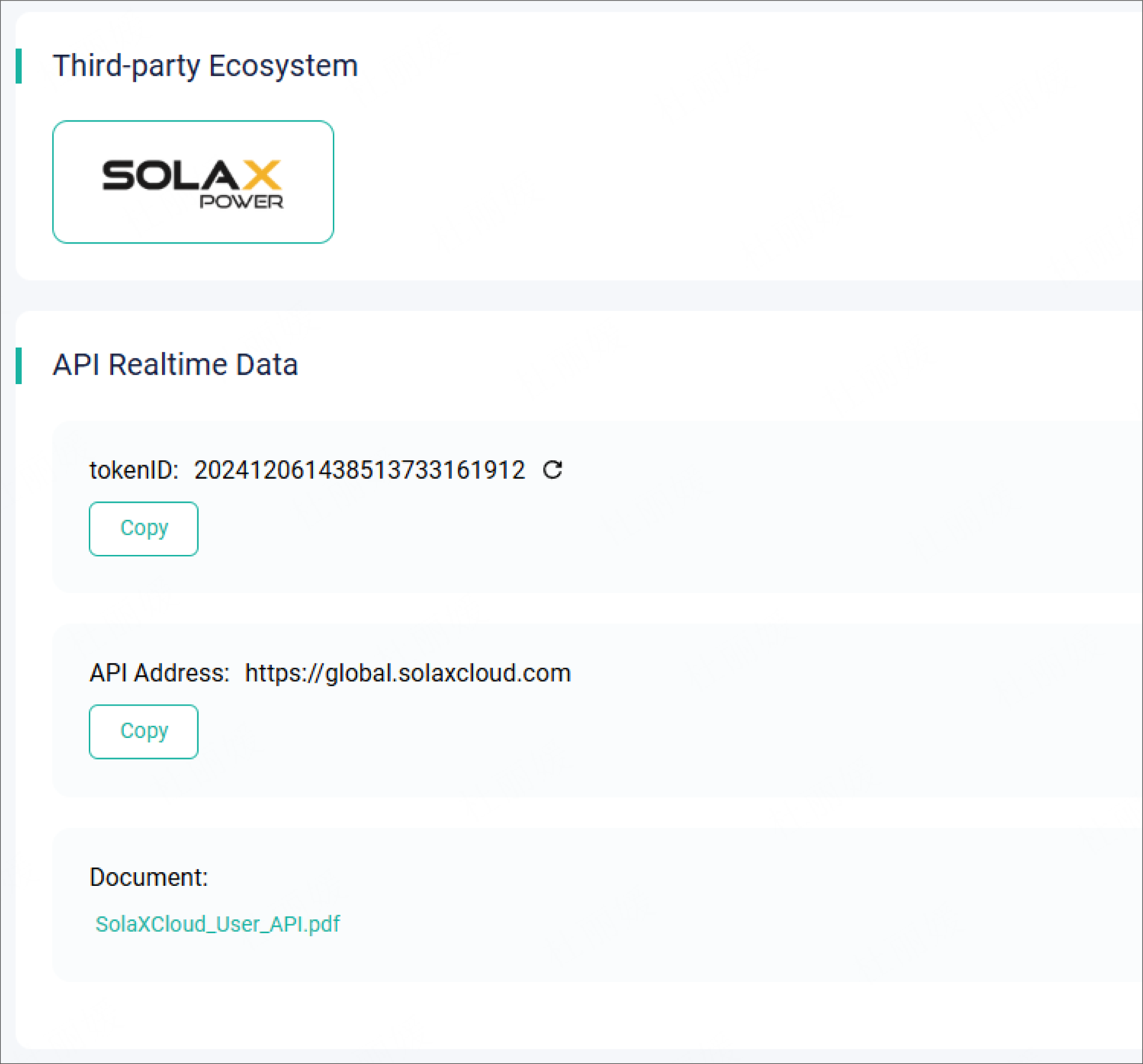This screenshot has width=1143, height=1064.
Task: Regenerate the tokenID using the circular arrow
Action: click(552, 471)
